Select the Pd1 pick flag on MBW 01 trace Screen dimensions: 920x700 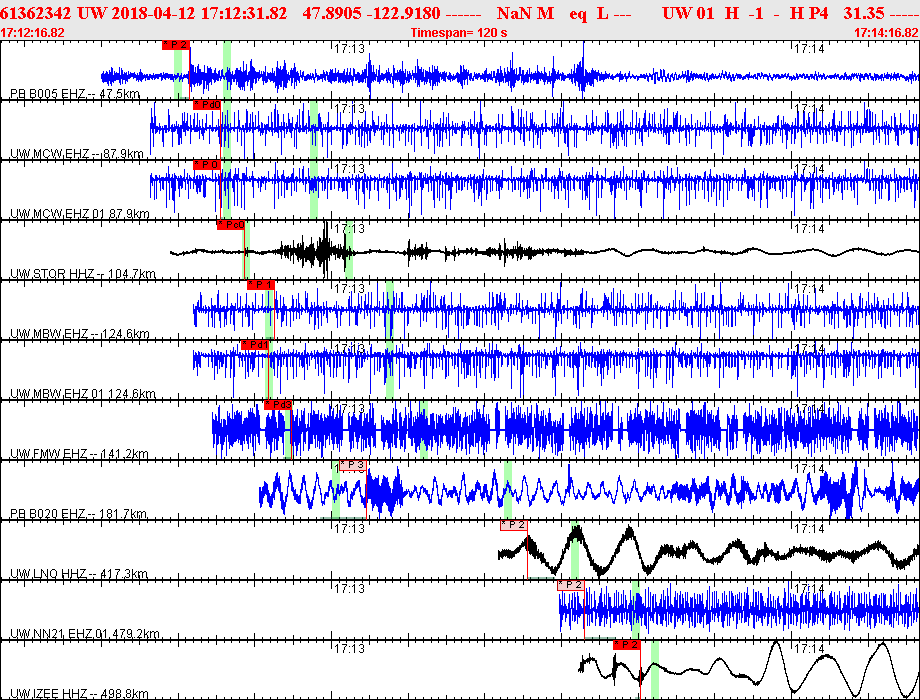[255, 345]
